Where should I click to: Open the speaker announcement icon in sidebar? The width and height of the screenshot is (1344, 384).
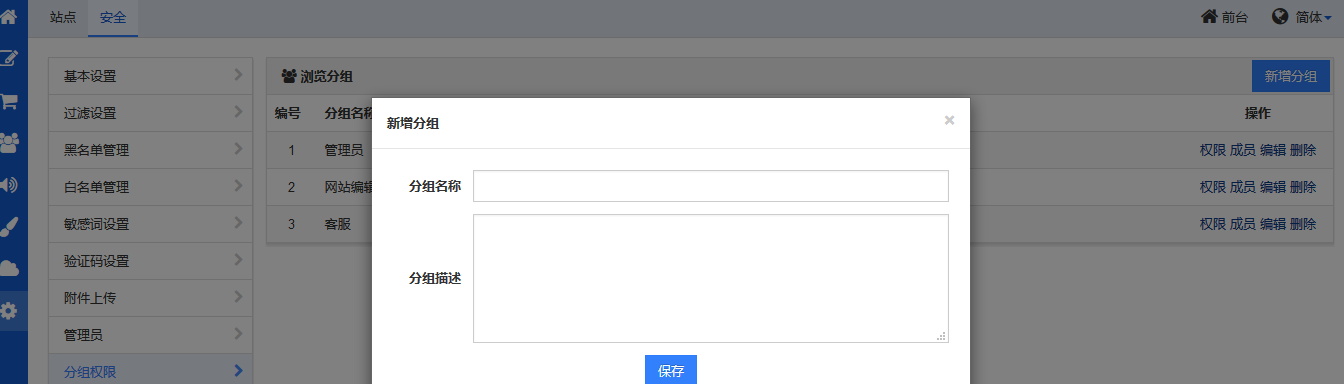(x=9, y=184)
